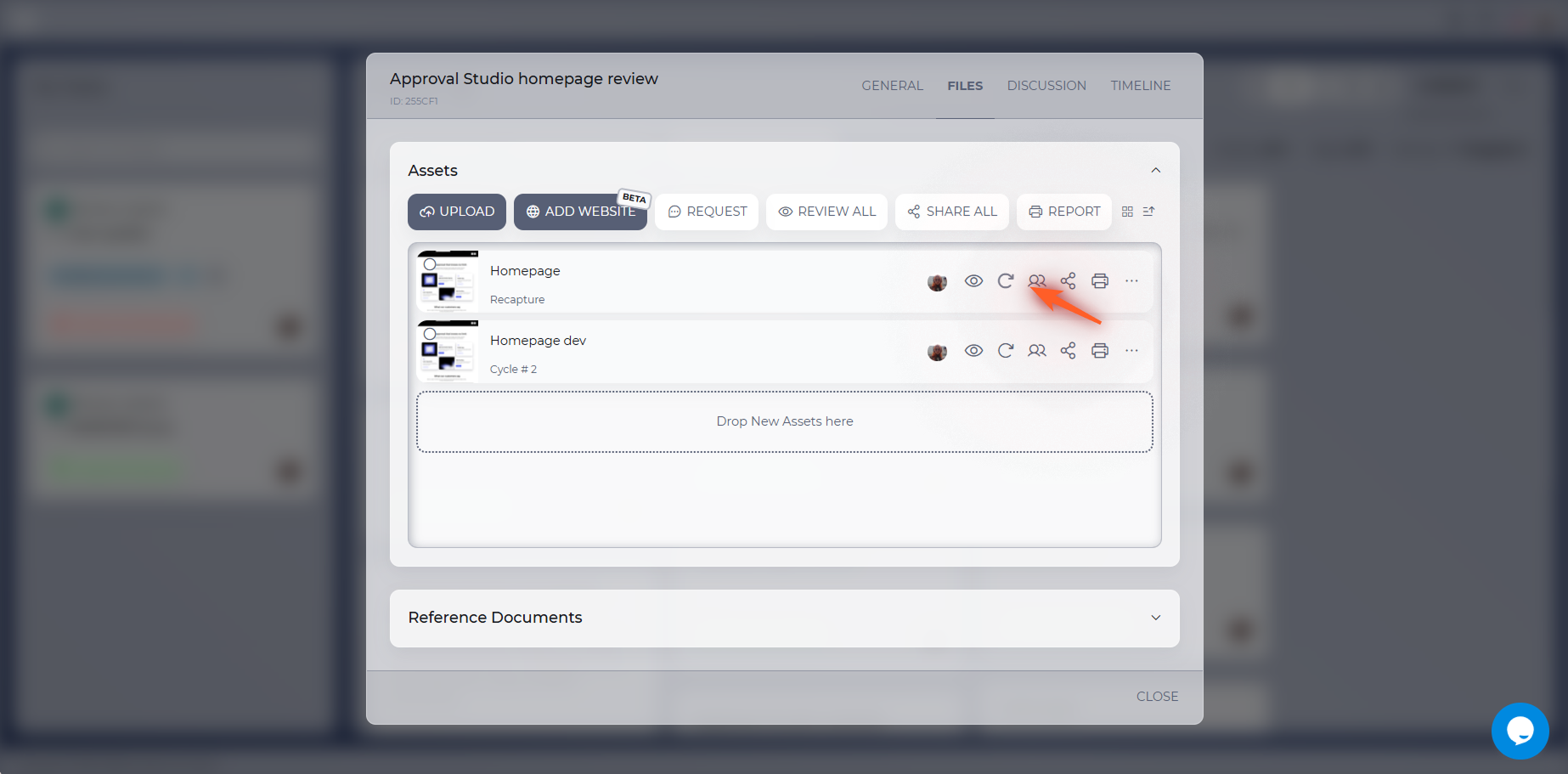Open reviewers icon for Homepage dev
This screenshot has width=1568, height=774.
(1037, 351)
